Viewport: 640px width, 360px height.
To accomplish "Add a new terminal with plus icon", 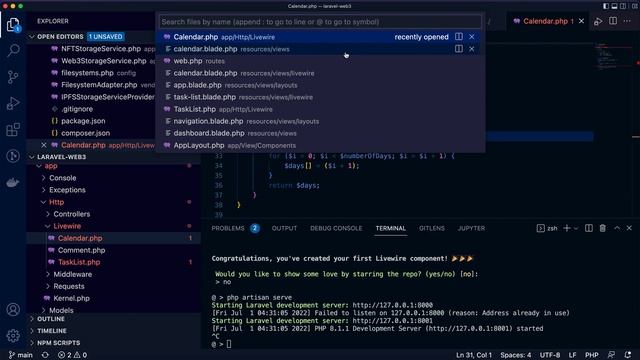I will pyautogui.click(x=567, y=228).
